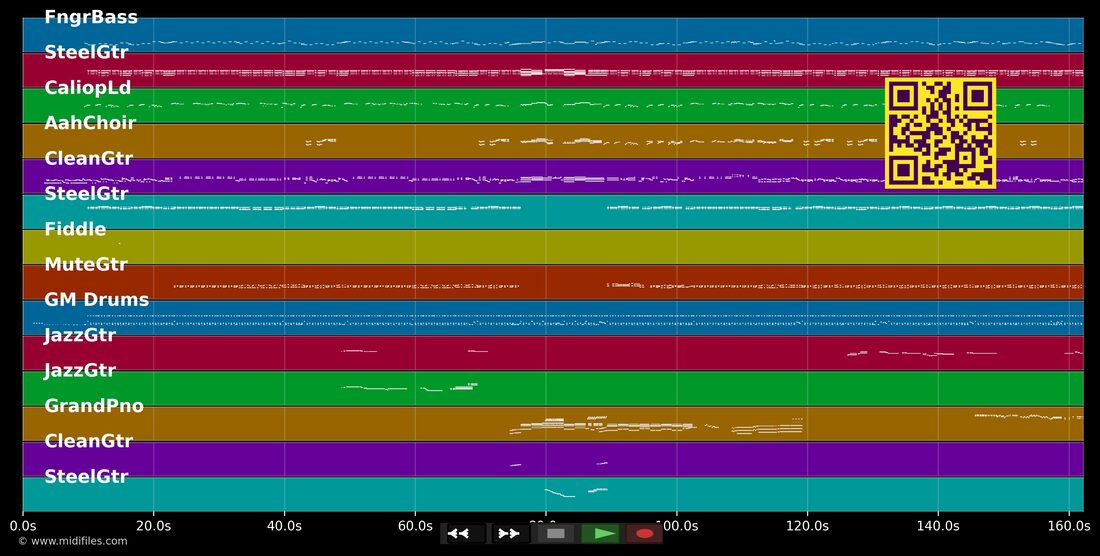Select the SteelGtr label on the bottom track
This screenshot has width=1100, height=556.
click(86, 477)
